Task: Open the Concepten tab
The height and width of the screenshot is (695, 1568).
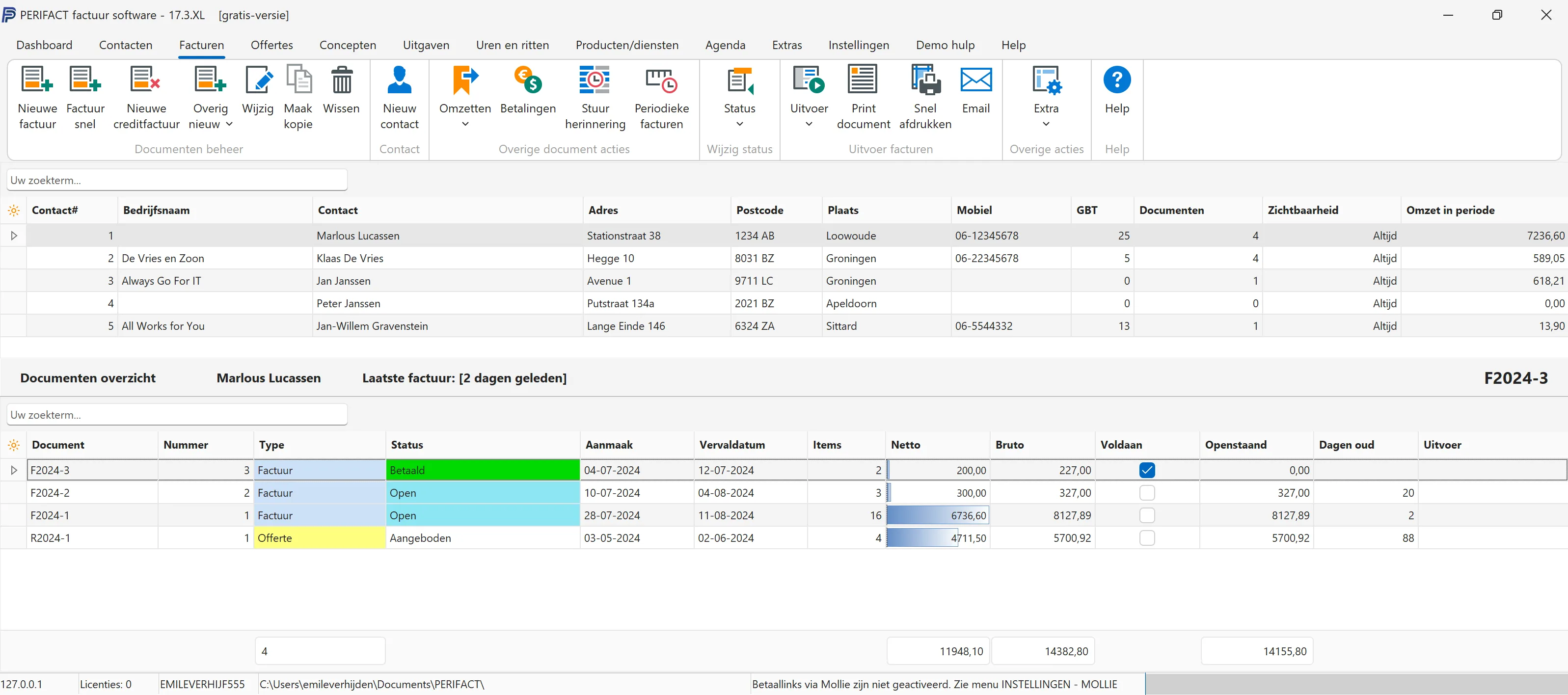Action: tap(348, 45)
